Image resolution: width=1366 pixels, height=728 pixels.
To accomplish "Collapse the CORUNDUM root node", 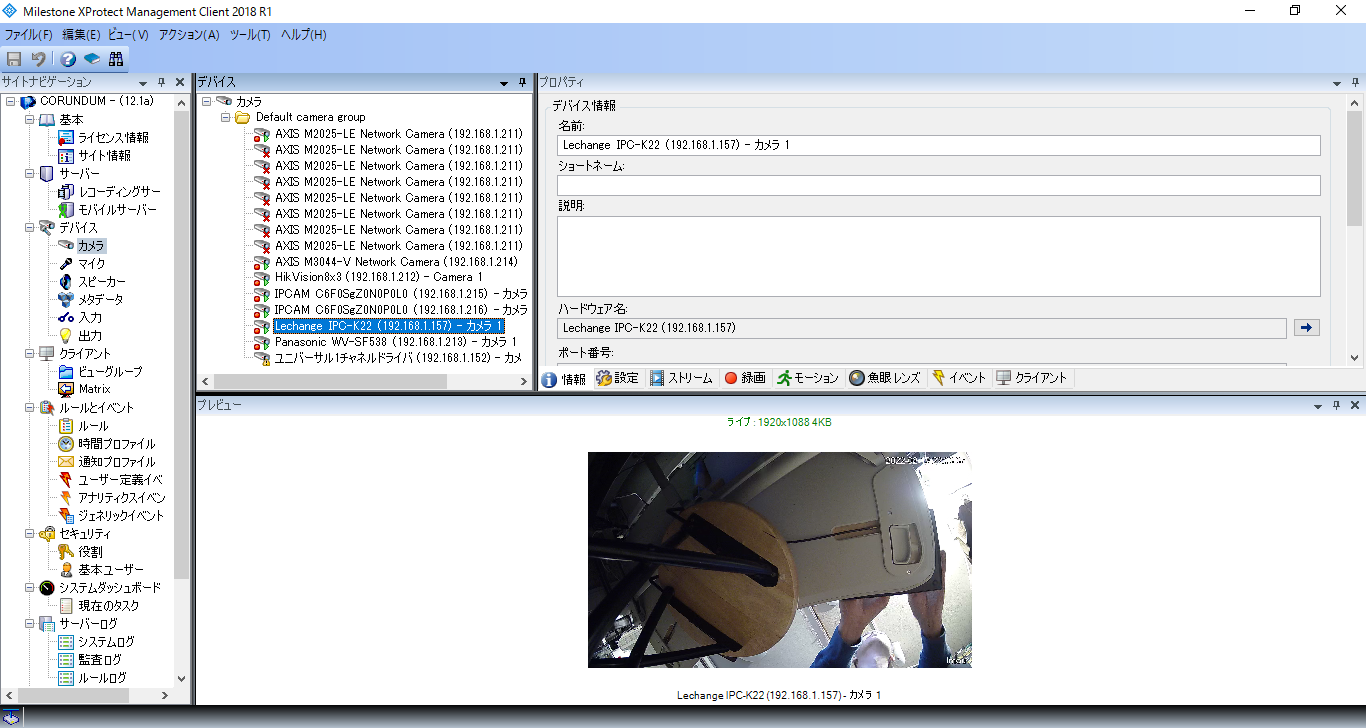I will click(10, 102).
